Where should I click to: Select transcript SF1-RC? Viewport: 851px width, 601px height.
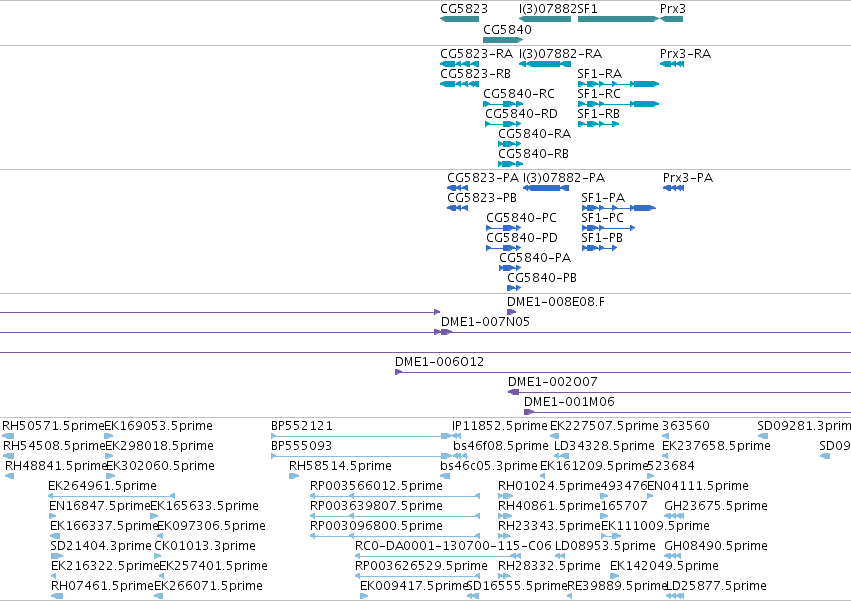[599, 94]
